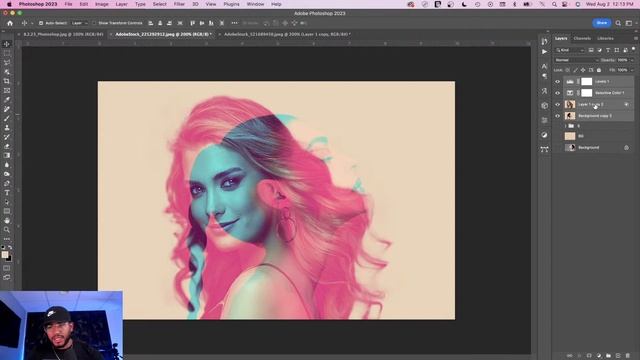This screenshot has height=360, width=640.
Task: Click the foreground color swatch
Action: pyautogui.click(x=4, y=255)
